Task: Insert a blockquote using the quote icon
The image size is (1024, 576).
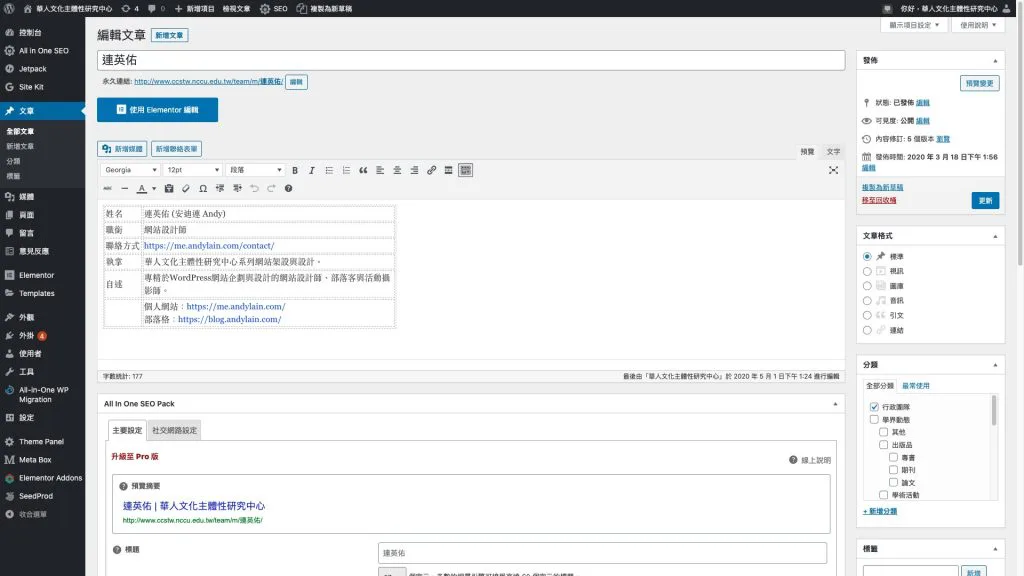Action: (363, 170)
